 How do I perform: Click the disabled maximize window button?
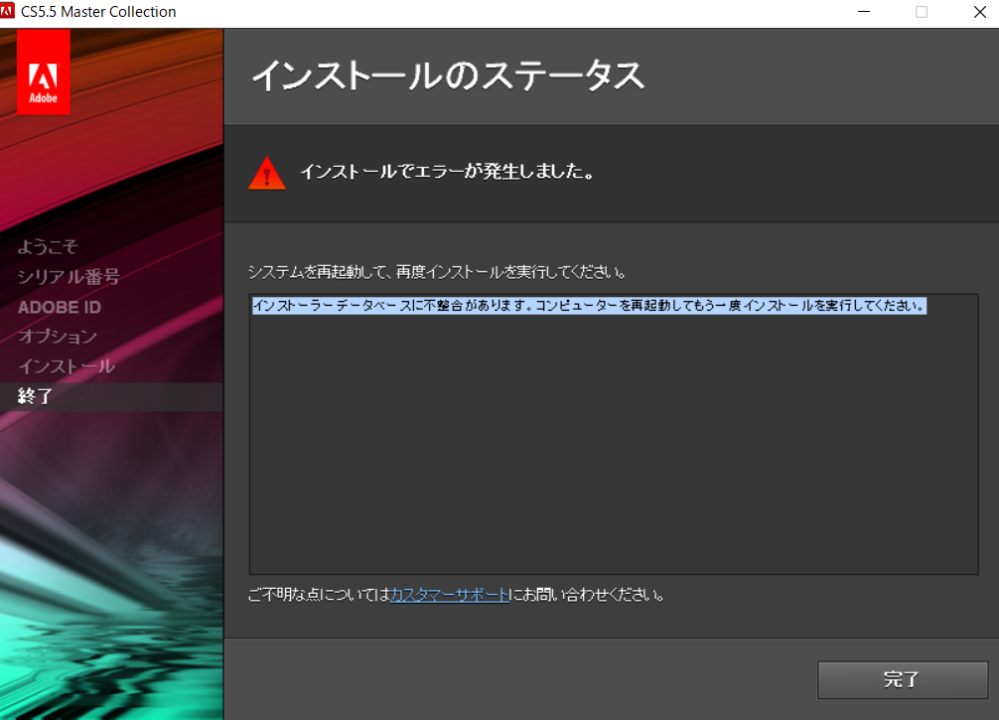921,12
